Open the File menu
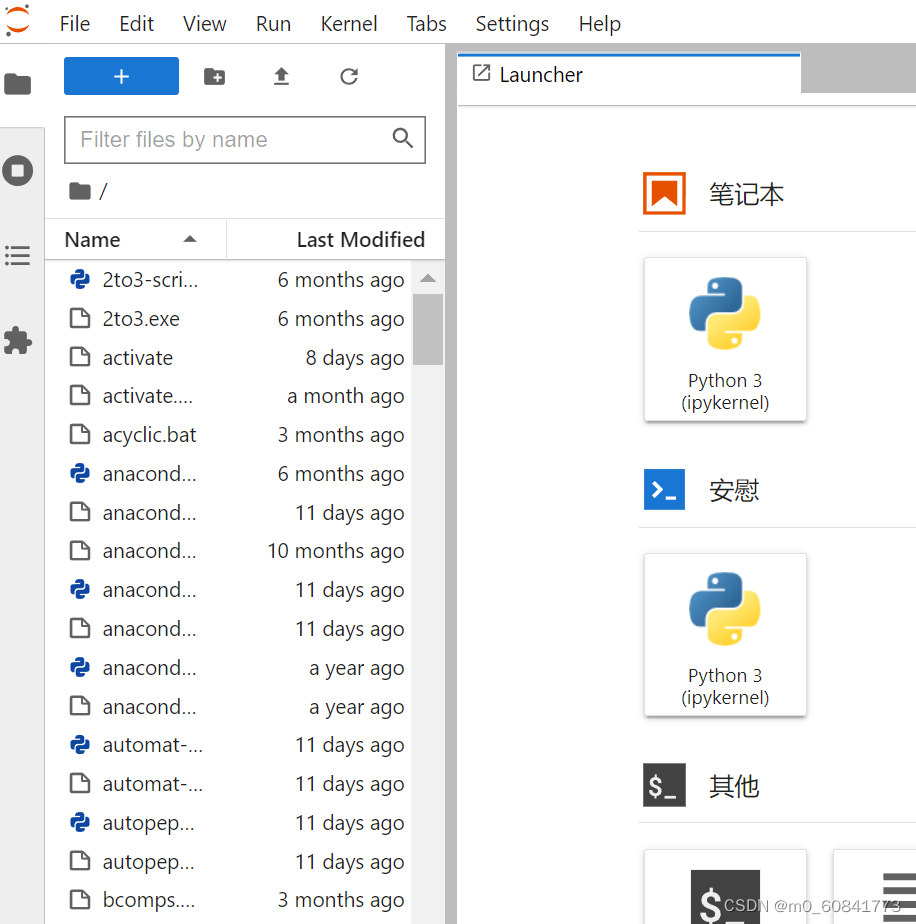 click(75, 24)
